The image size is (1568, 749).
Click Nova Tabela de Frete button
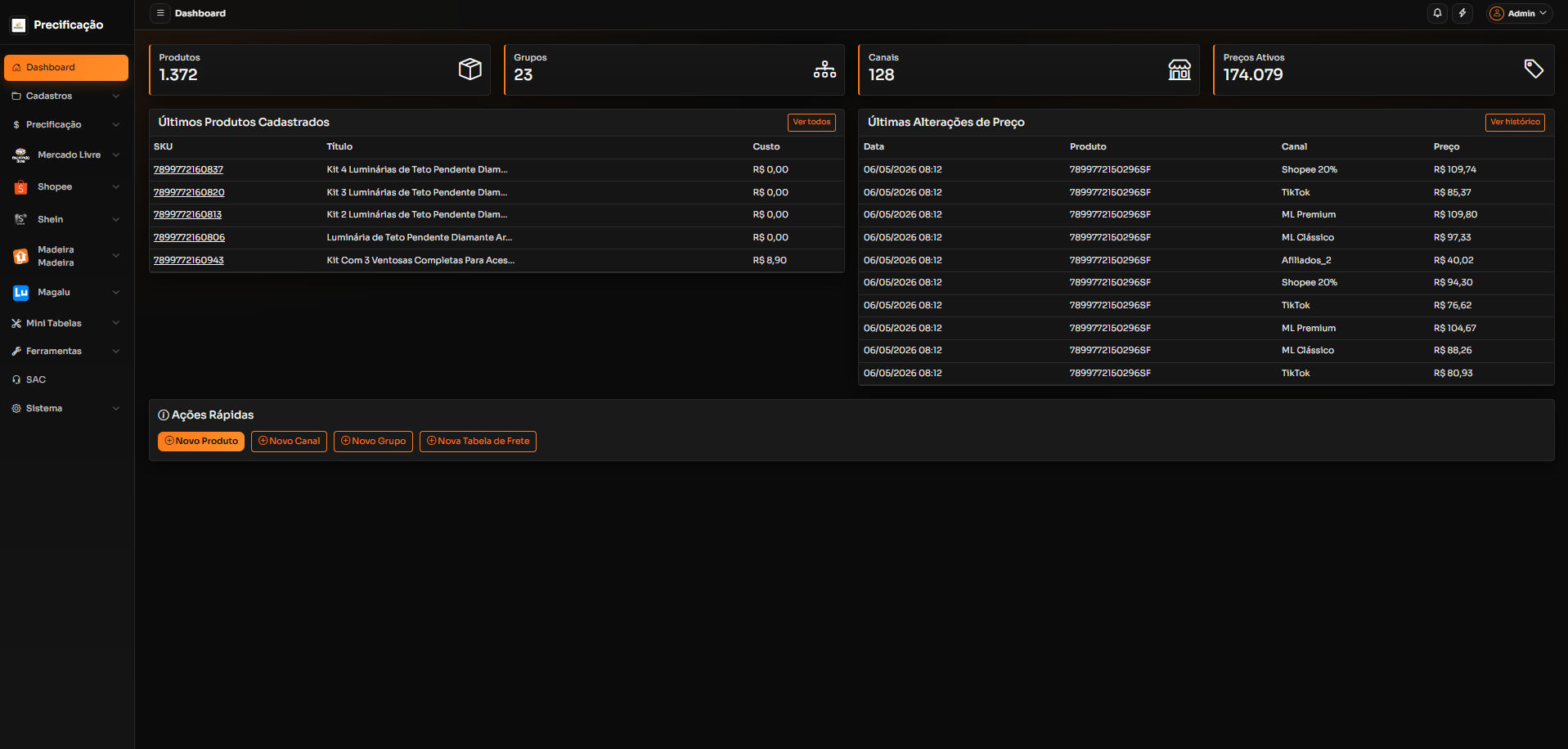(478, 442)
